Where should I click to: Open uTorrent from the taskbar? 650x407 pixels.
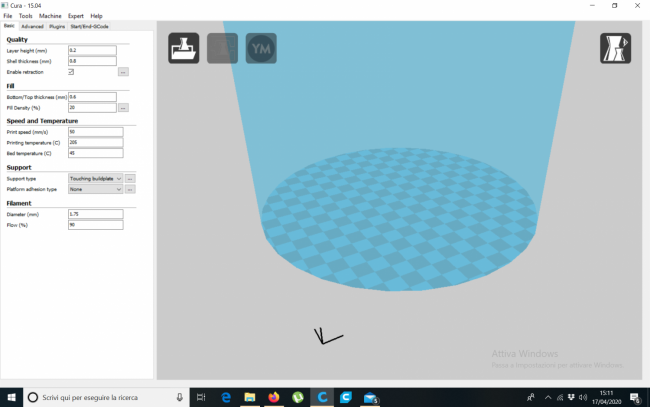298,397
